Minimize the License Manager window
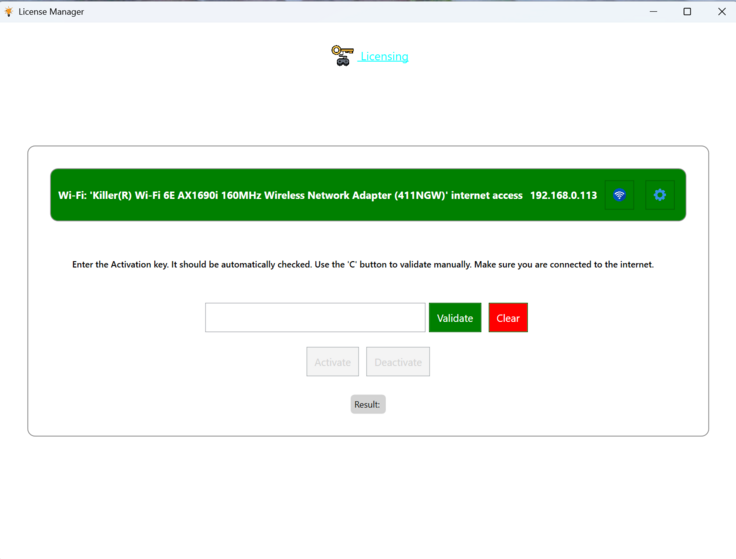This screenshot has width=736, height=559. click(652, 11)
